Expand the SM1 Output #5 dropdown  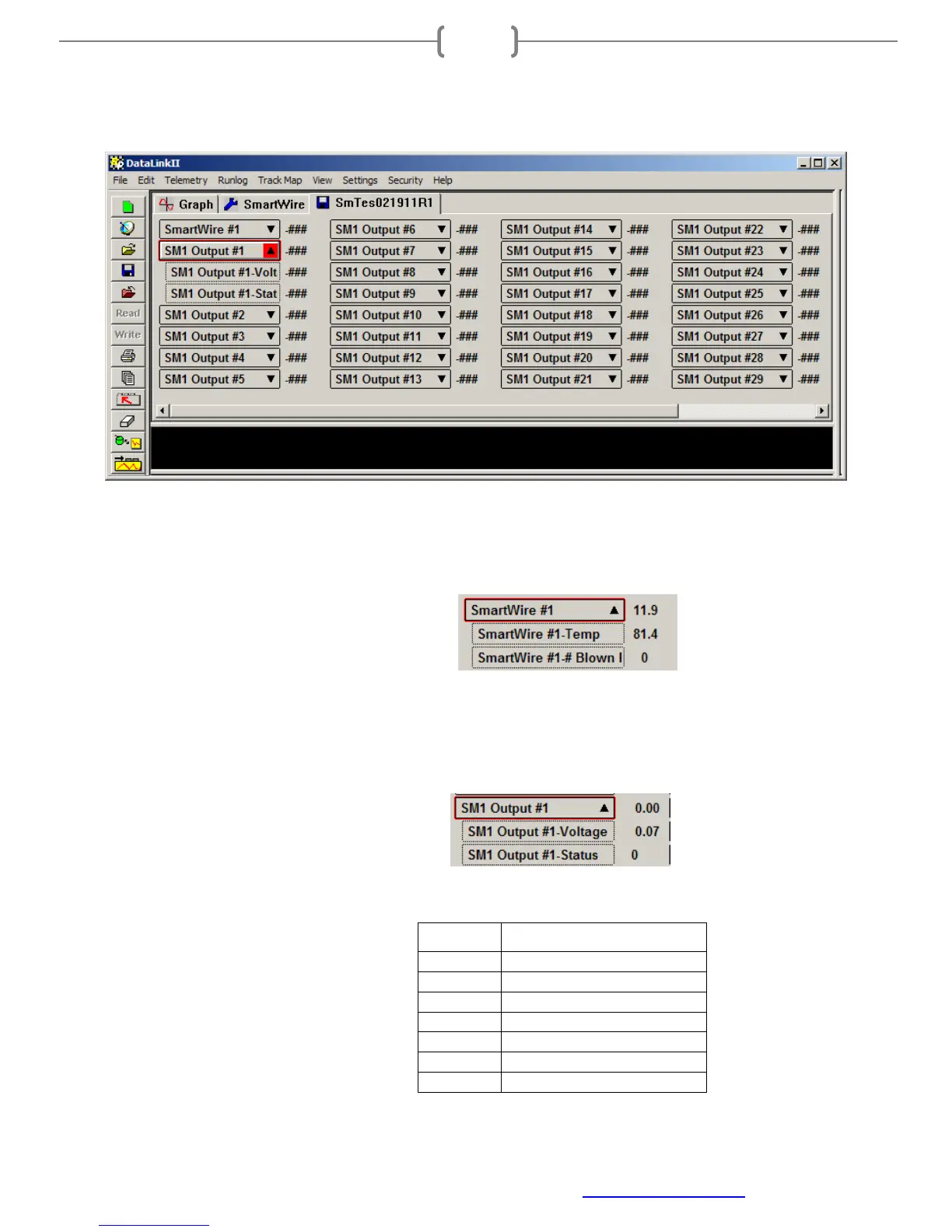[x=271, y=380]
